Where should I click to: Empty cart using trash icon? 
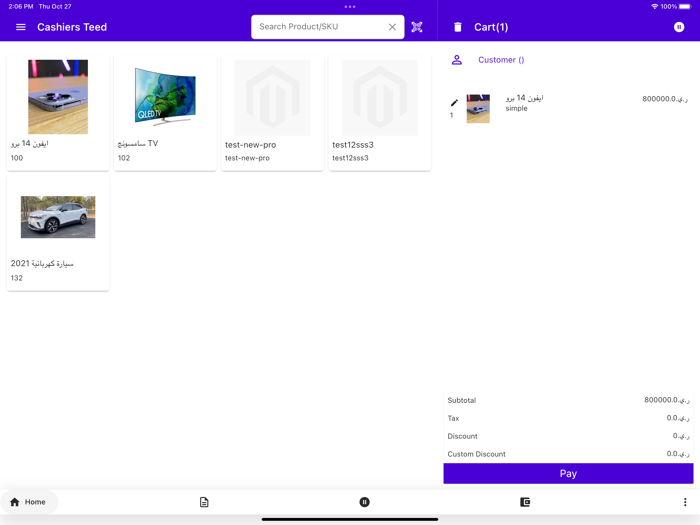click(458, 27)
